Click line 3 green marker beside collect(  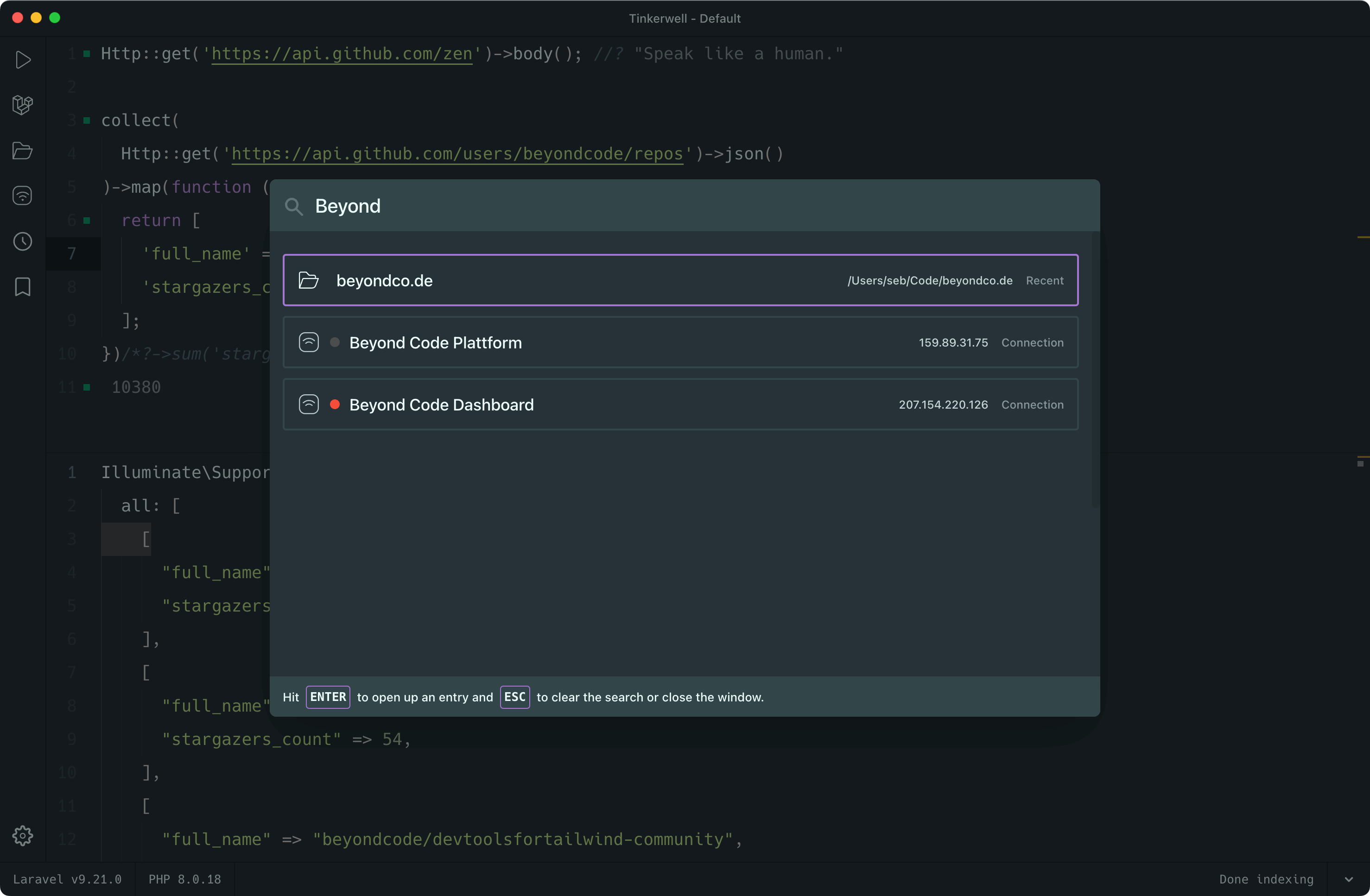click(x=86, y=120)
